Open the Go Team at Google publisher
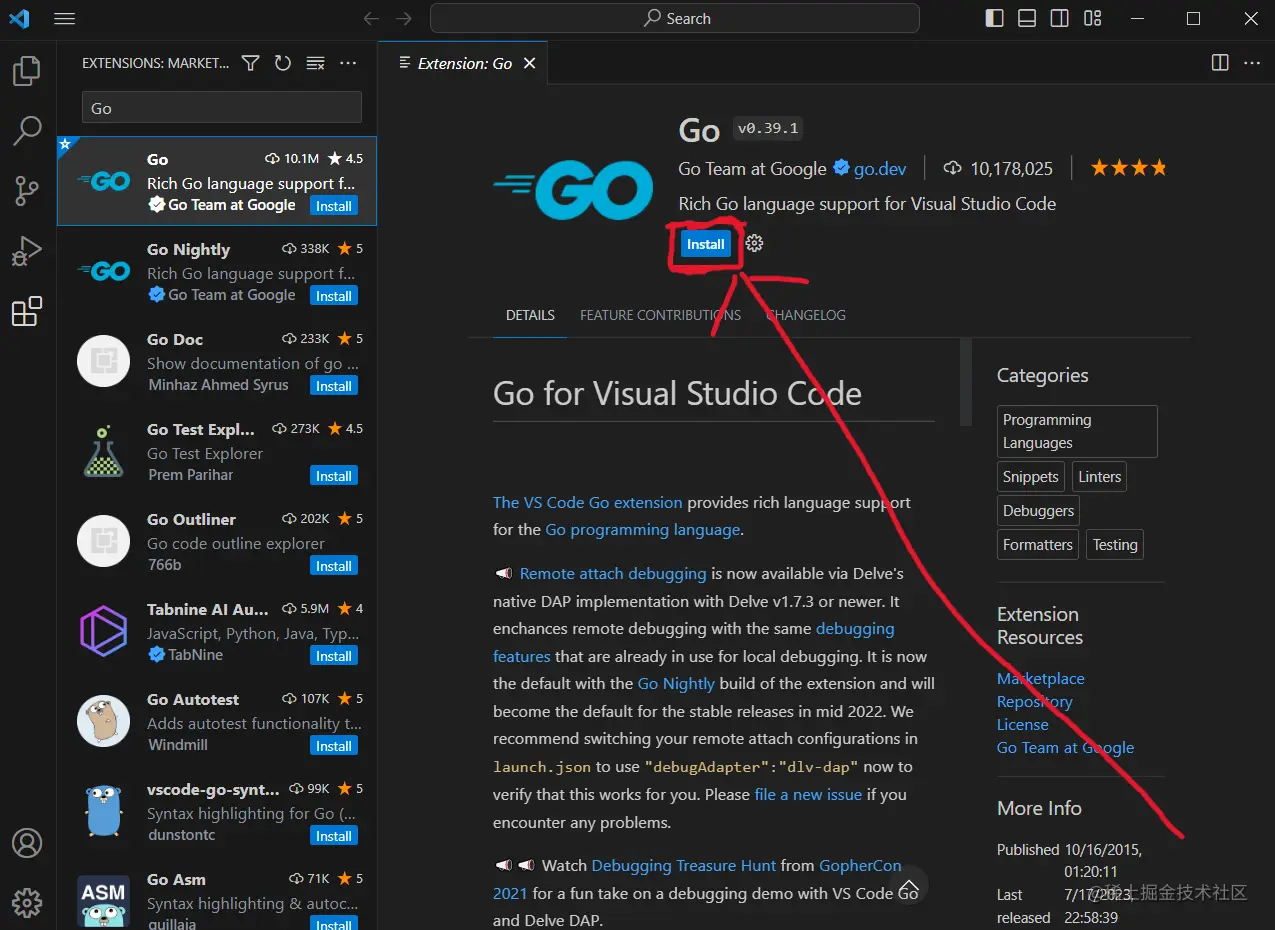 coord(752,168)
